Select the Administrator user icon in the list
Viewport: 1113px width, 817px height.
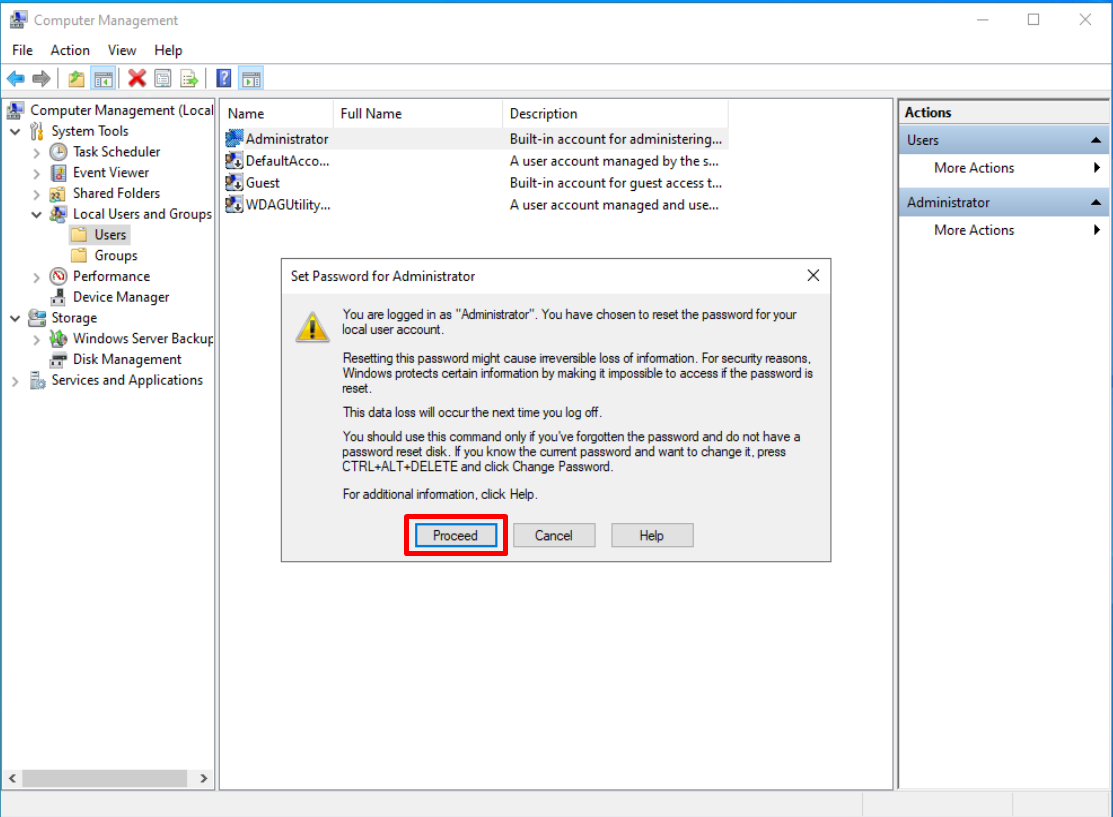234,138
